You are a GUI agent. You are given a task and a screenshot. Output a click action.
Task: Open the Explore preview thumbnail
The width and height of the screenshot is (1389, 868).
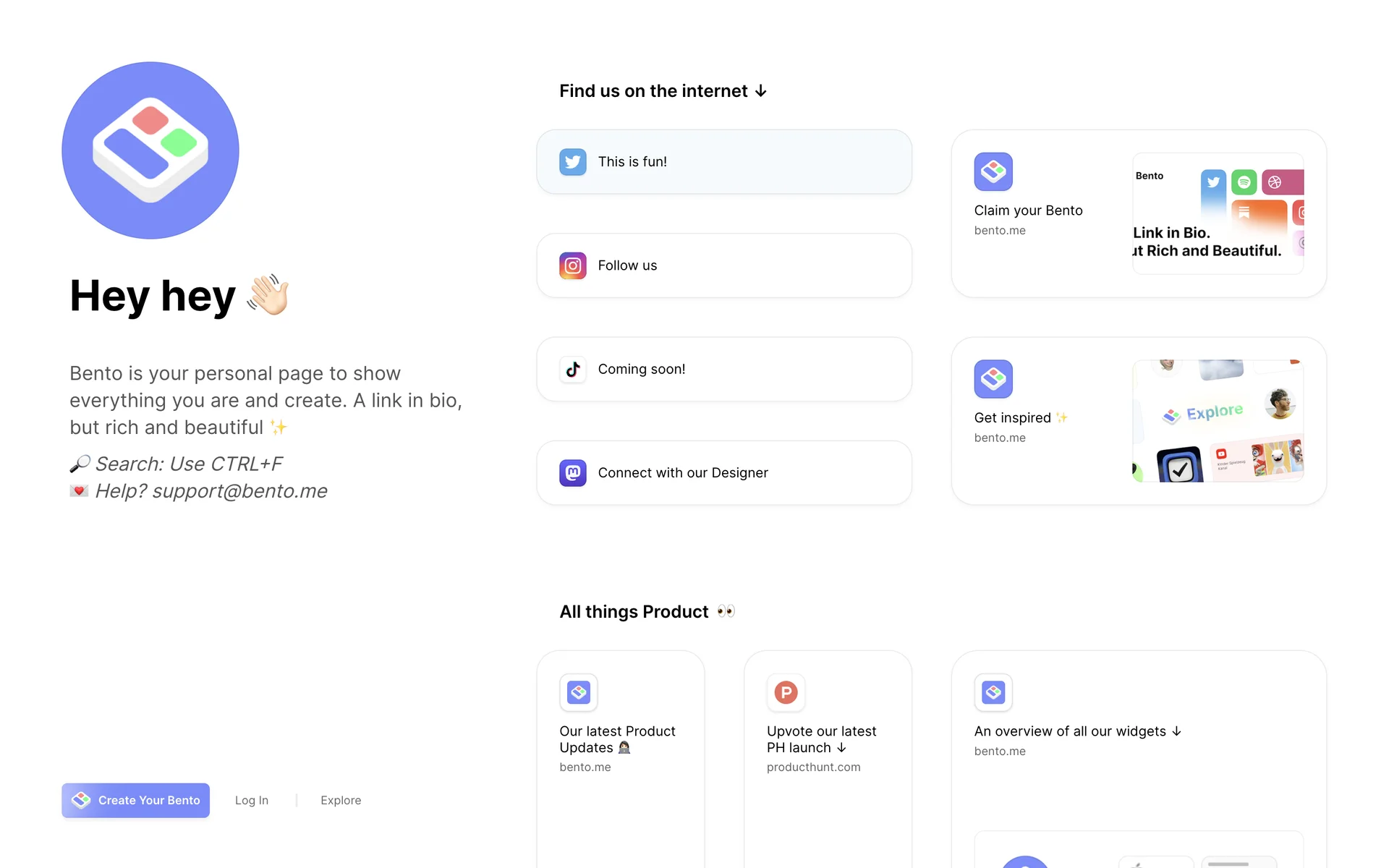tap(1218, 421)
